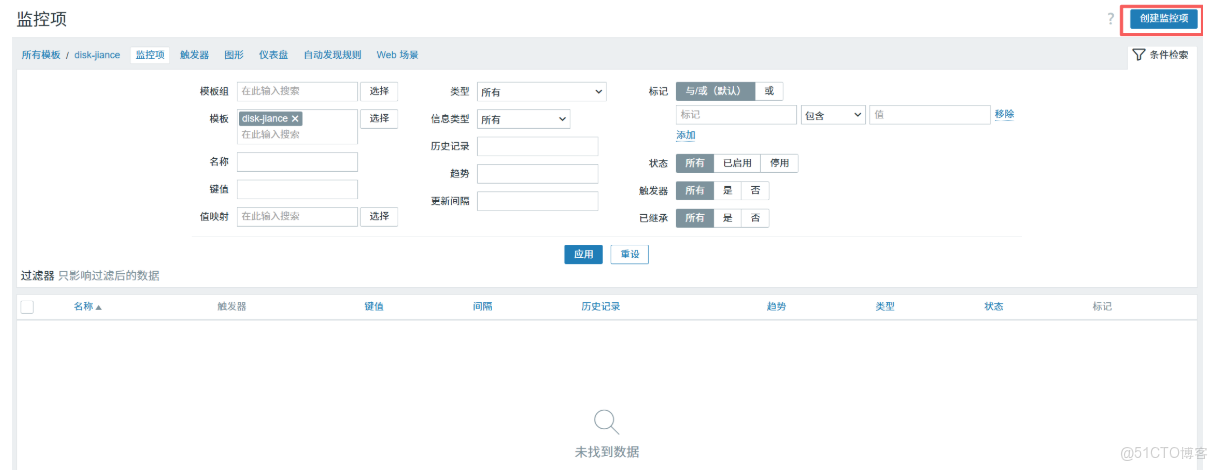Image resolution: width=1218 pixels, height=470 pixels.
Task: Remove the disk-jiance template tag
Action: click(x=295, y=119)
